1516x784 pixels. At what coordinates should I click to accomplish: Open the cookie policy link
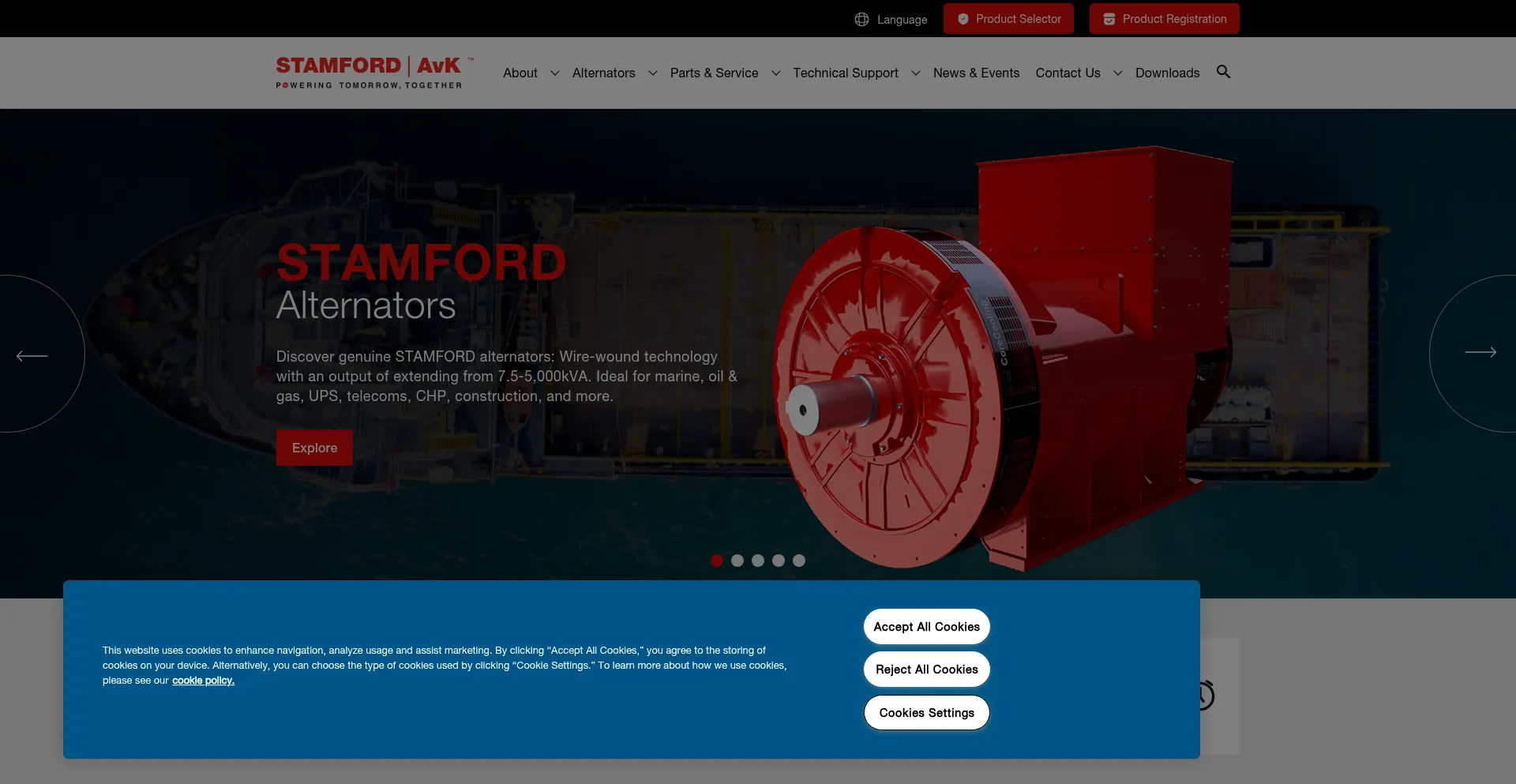tap(203, 681)
